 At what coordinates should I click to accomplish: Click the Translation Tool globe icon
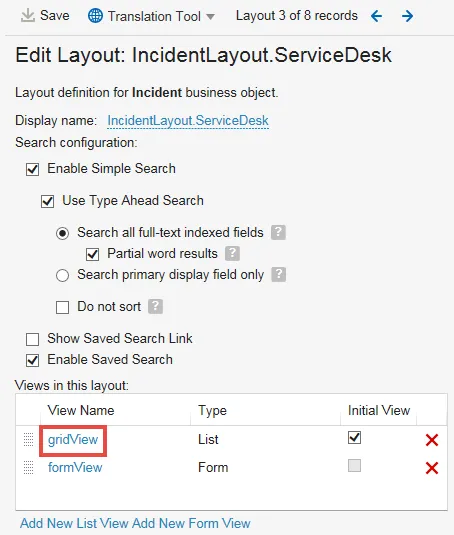tap(95, 16)
